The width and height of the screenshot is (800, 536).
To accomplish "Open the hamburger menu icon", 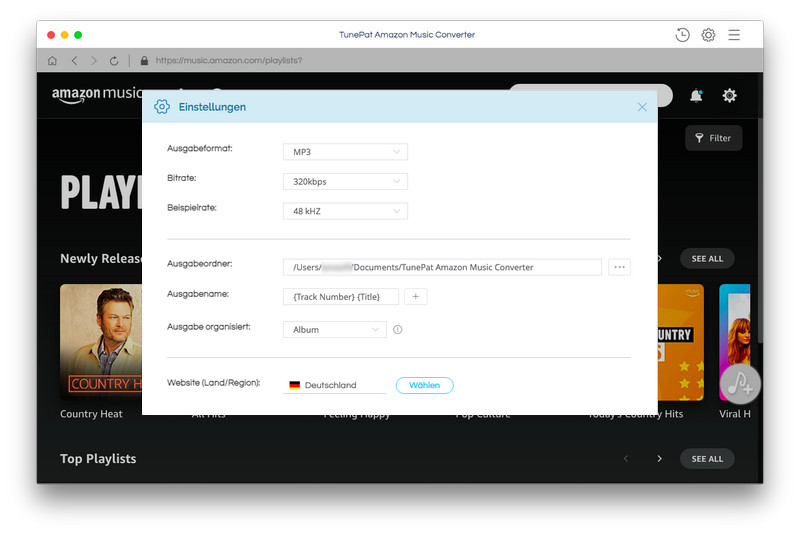I will click(x=734, y=35).
